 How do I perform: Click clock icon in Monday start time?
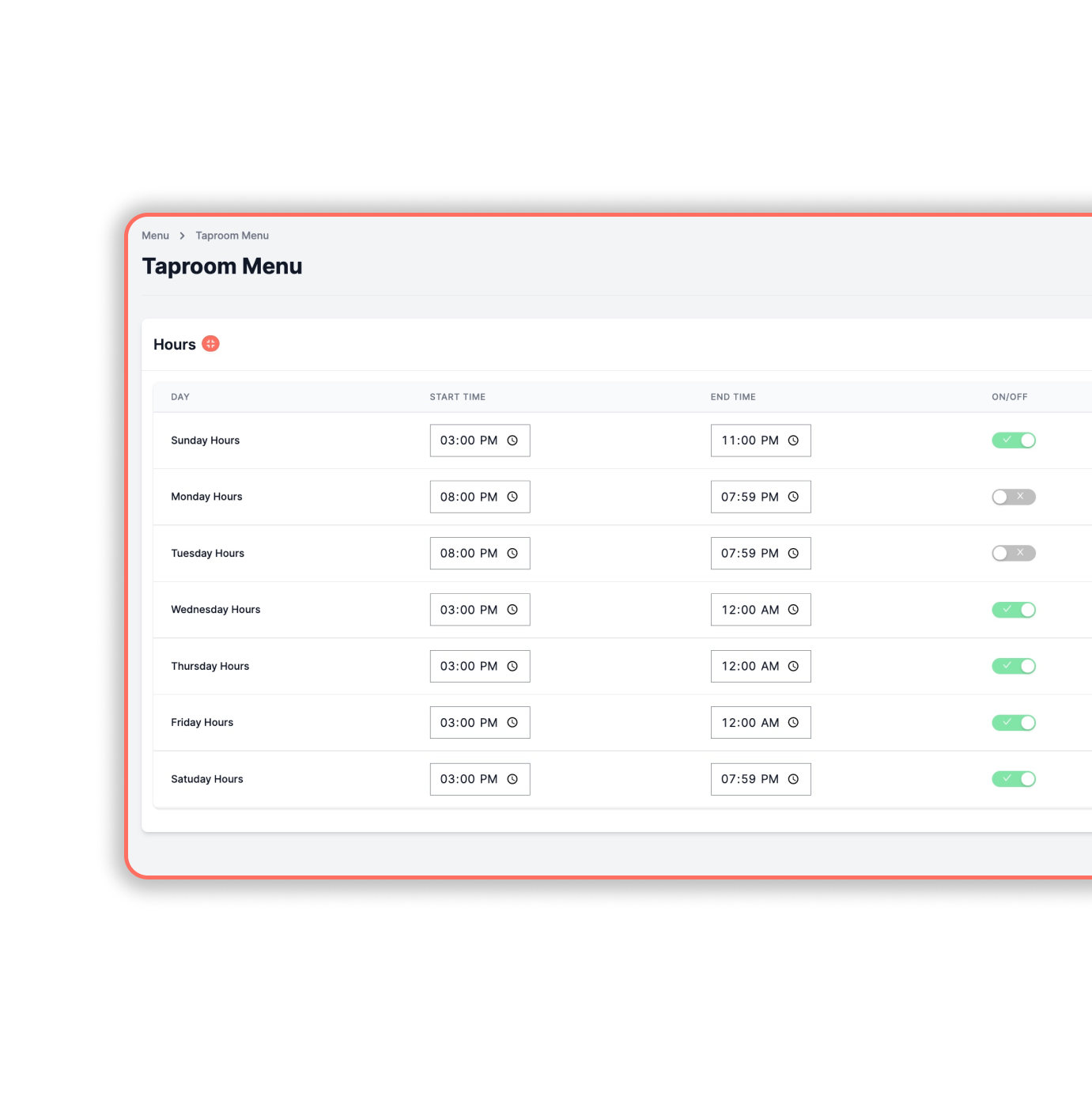512,497
